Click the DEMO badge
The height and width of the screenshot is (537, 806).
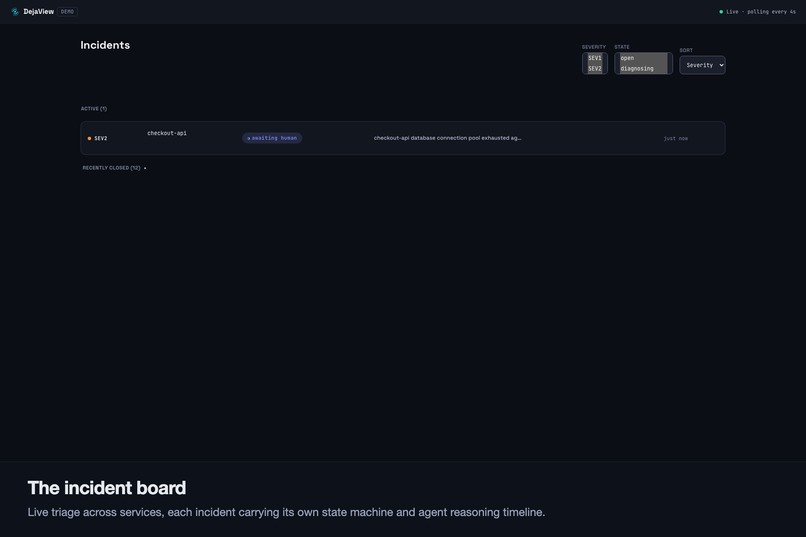point(67,11)
